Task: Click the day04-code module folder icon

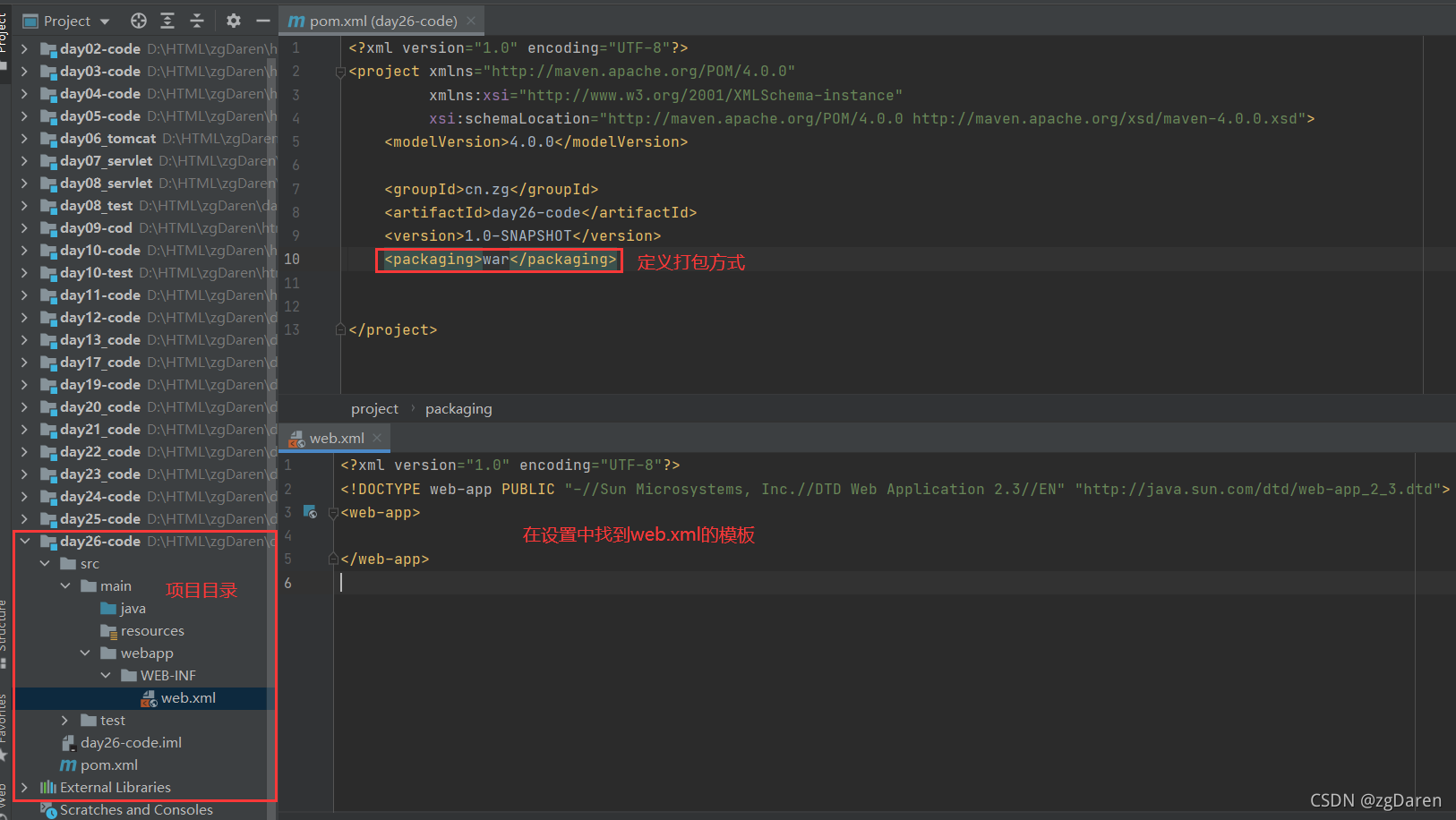Action: (48, 94)
